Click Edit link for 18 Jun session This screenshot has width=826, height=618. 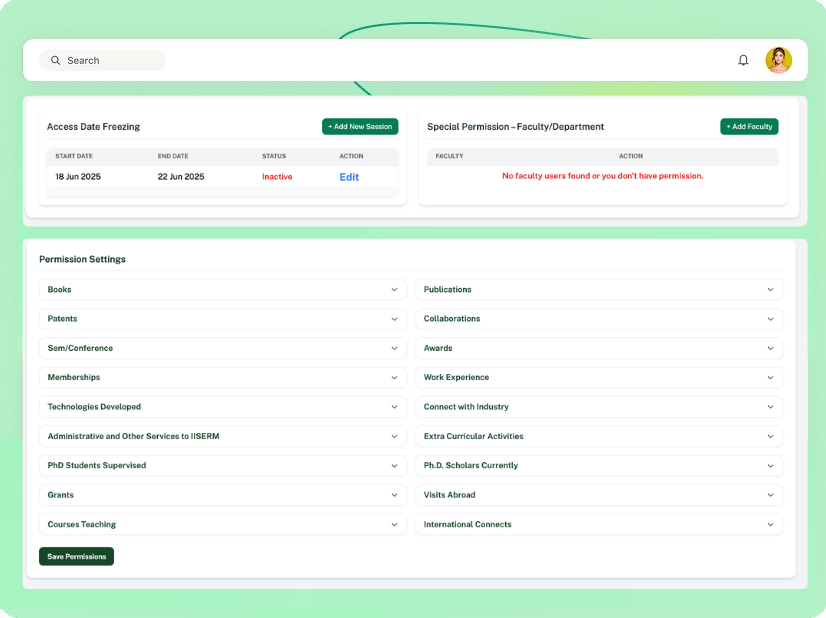coord(349,177)
